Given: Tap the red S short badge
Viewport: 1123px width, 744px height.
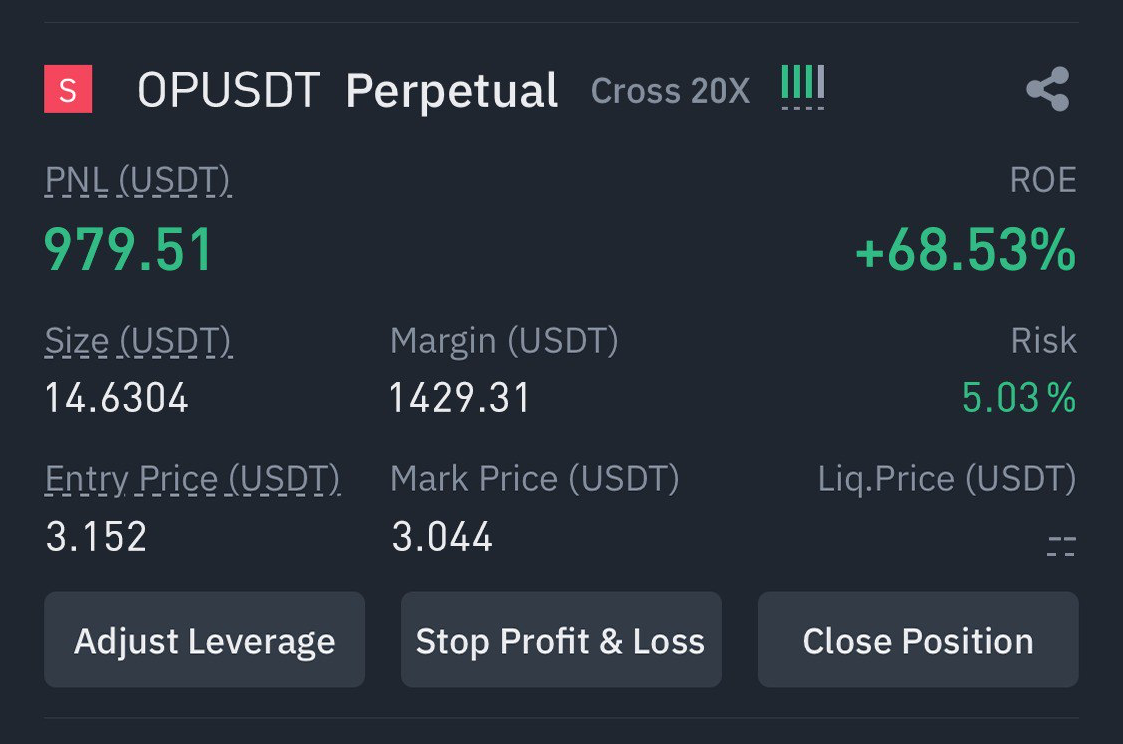Looking at the screenshot, I should 68,90.
